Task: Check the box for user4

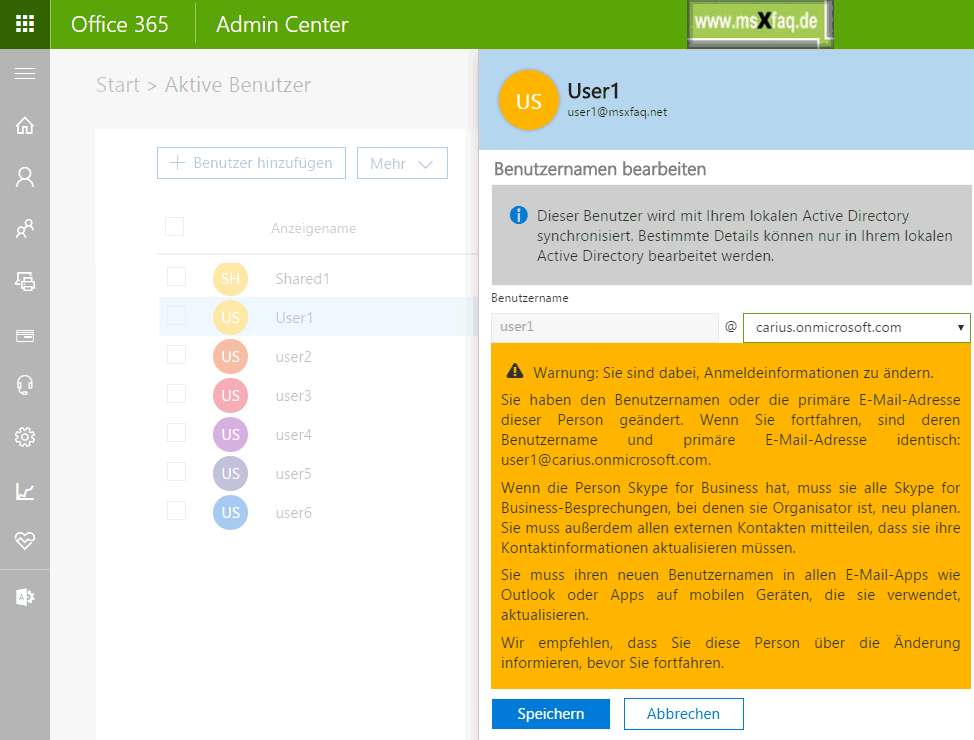Action: point(176,432)
